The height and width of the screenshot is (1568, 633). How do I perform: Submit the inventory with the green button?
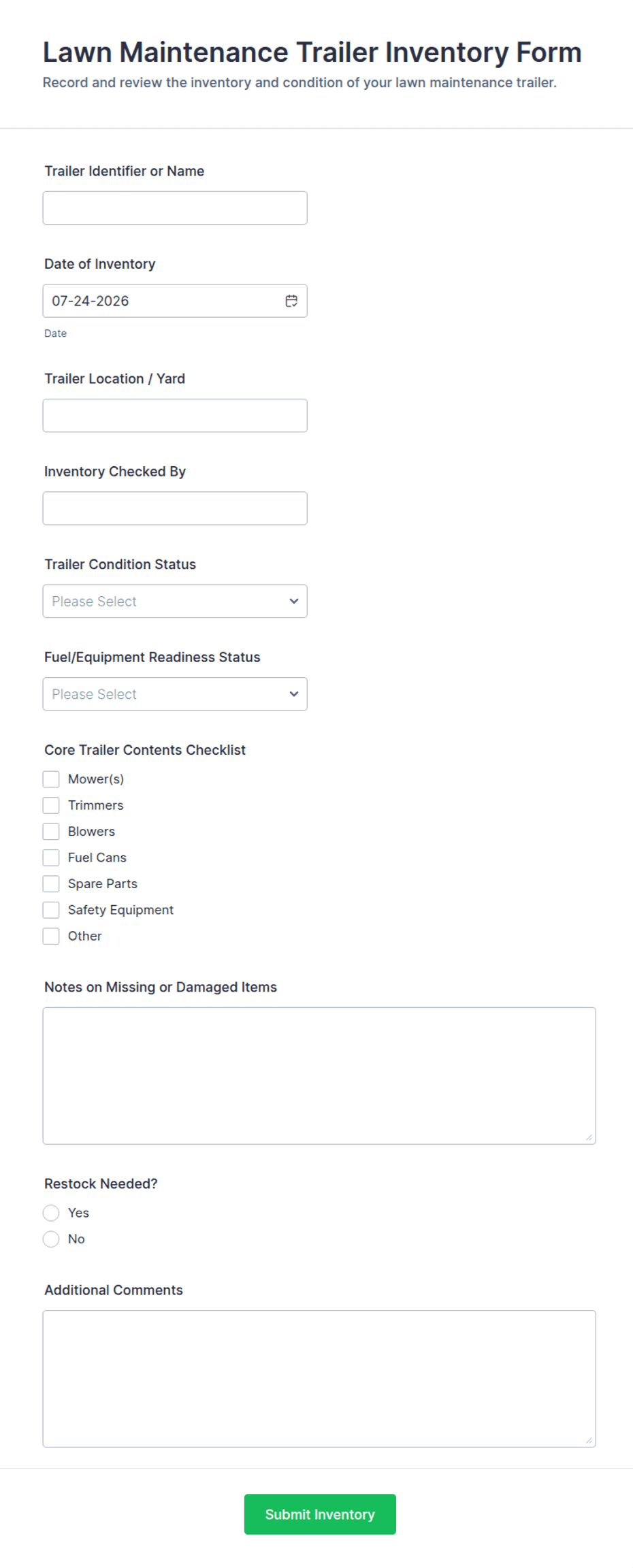click(320, 1514)
